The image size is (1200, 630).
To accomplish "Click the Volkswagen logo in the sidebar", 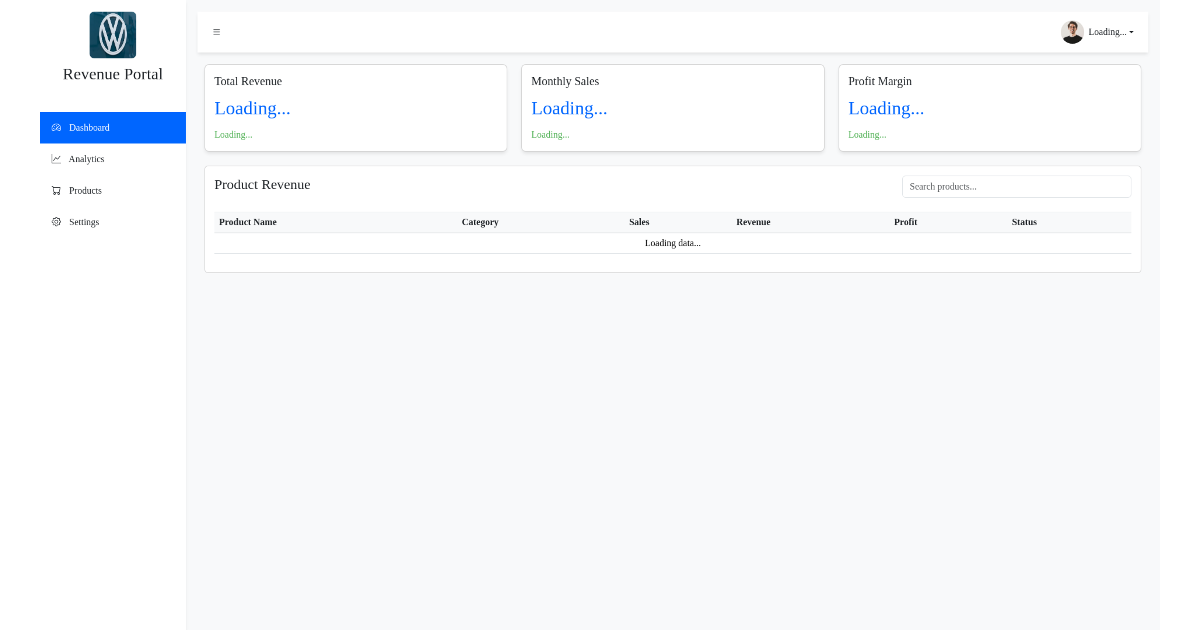I will click(112, 34).
